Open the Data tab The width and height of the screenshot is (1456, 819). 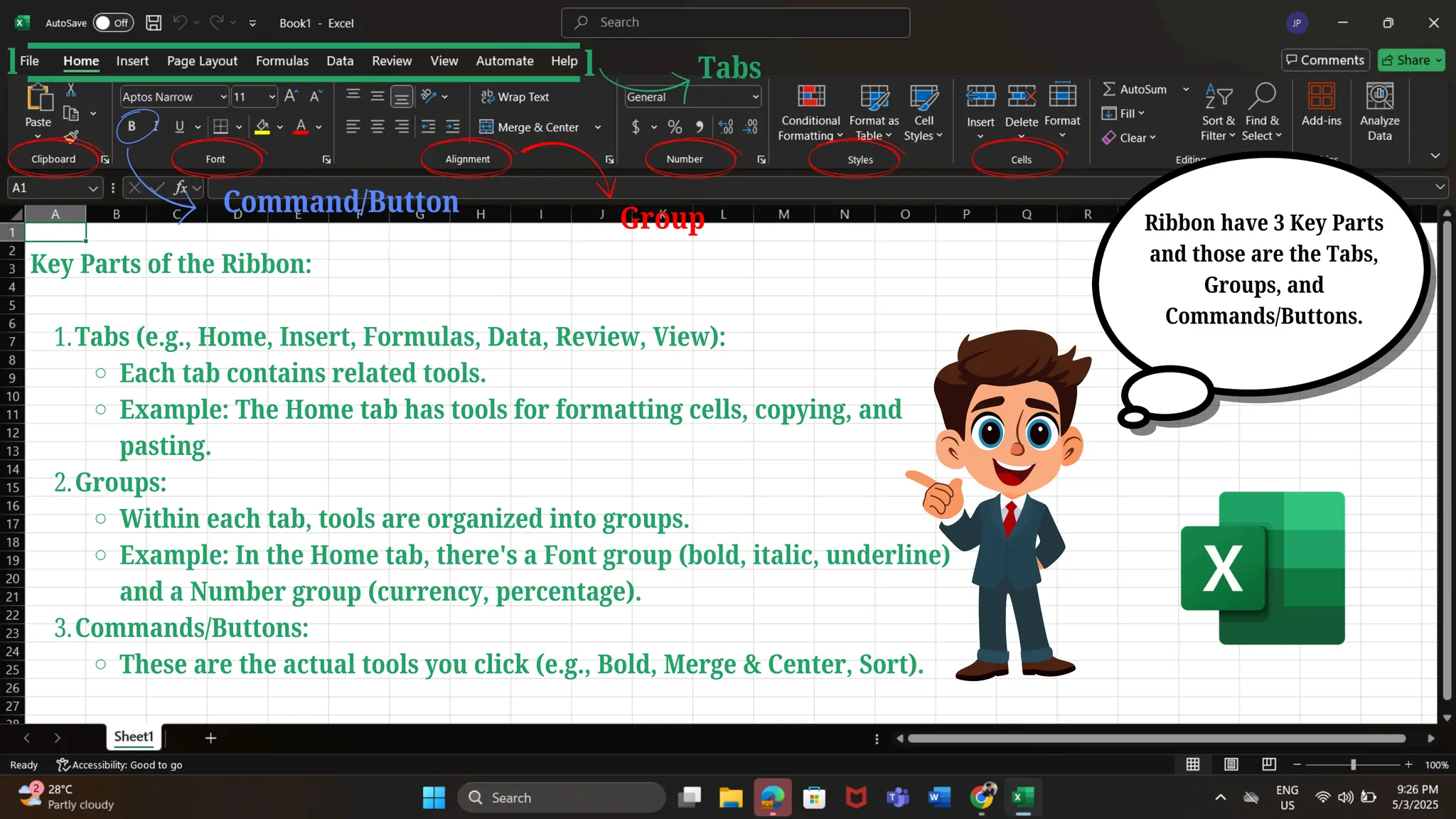coord(340,60)
